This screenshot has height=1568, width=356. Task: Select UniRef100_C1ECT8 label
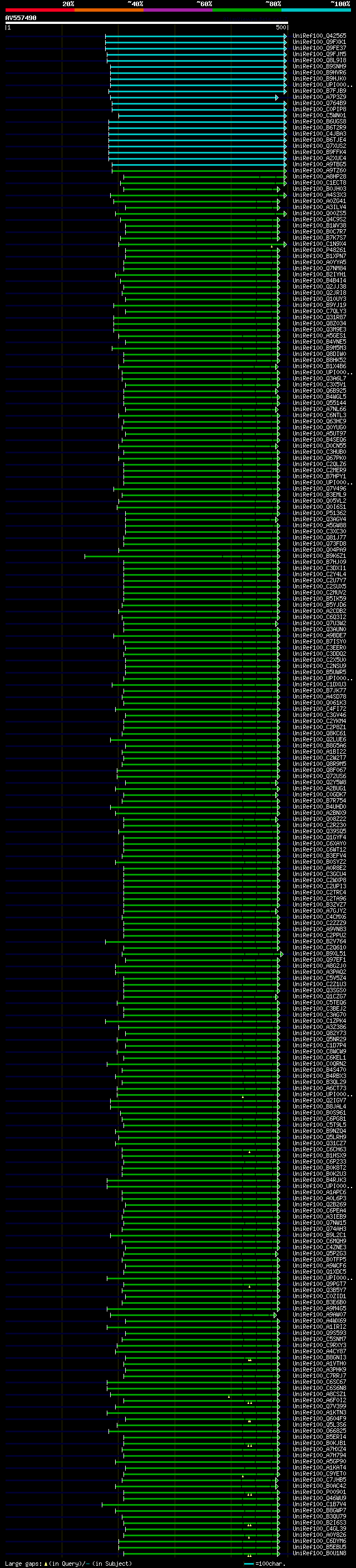tap(319, 182)
